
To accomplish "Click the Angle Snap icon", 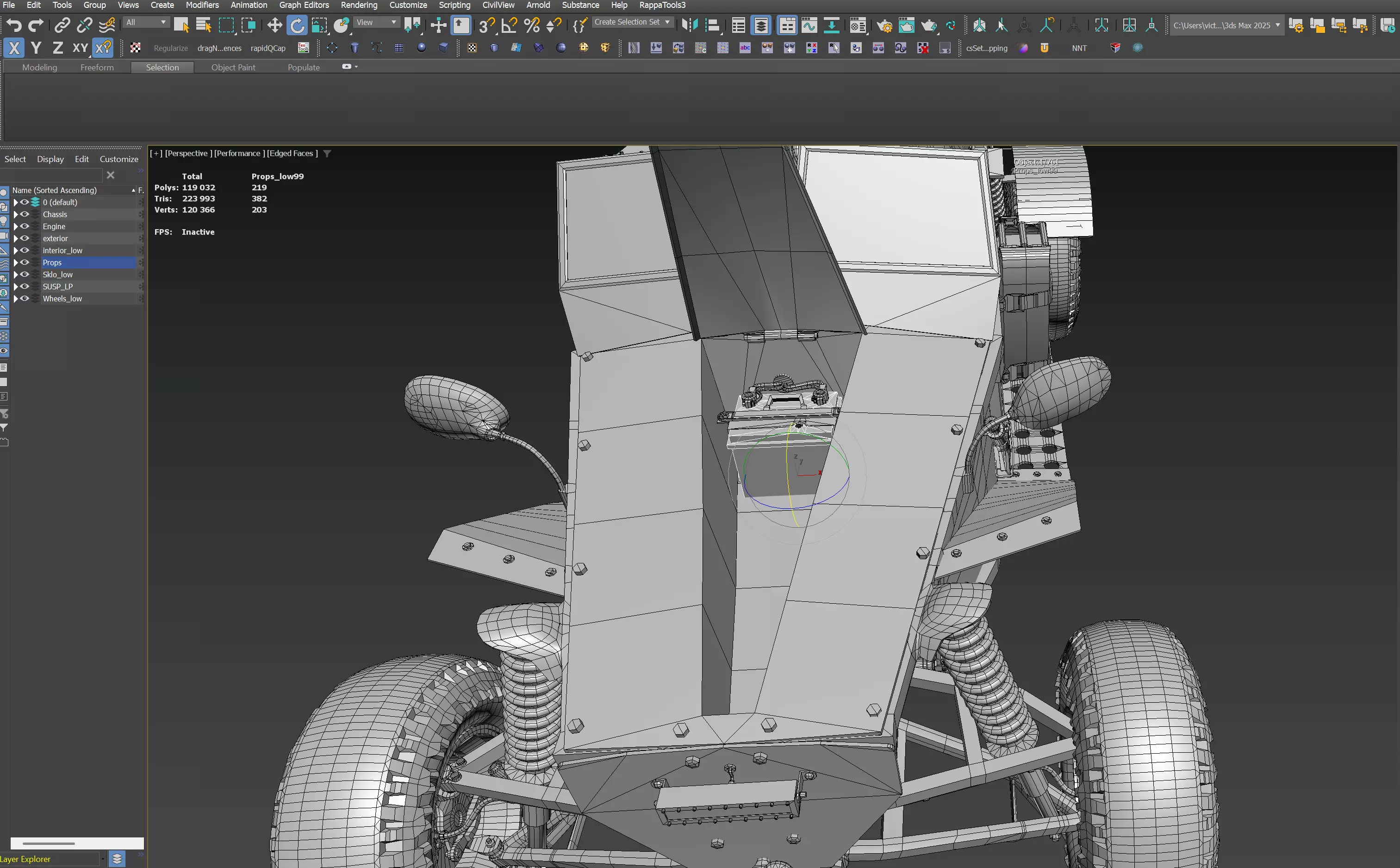I will coord(509,25).
